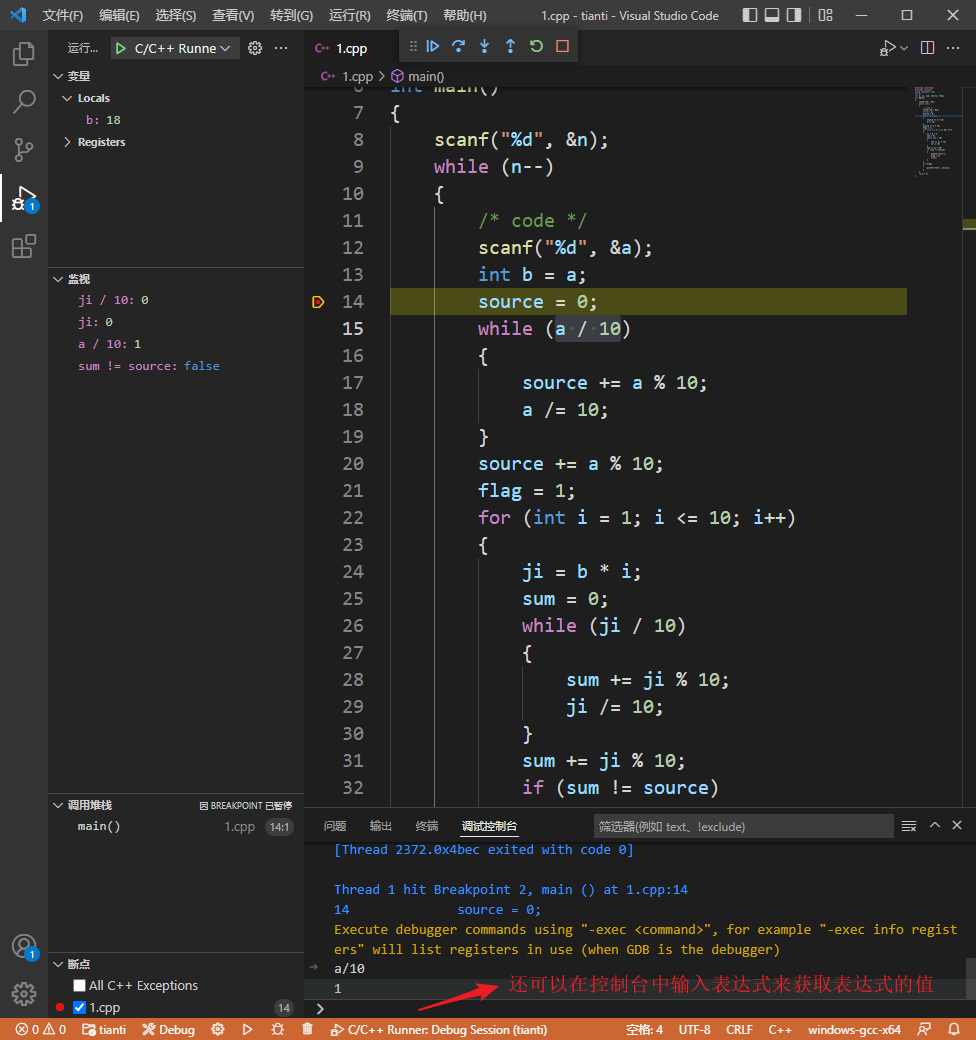Start debugging with green play button
976x1040 pixels.
click(121, 48)
